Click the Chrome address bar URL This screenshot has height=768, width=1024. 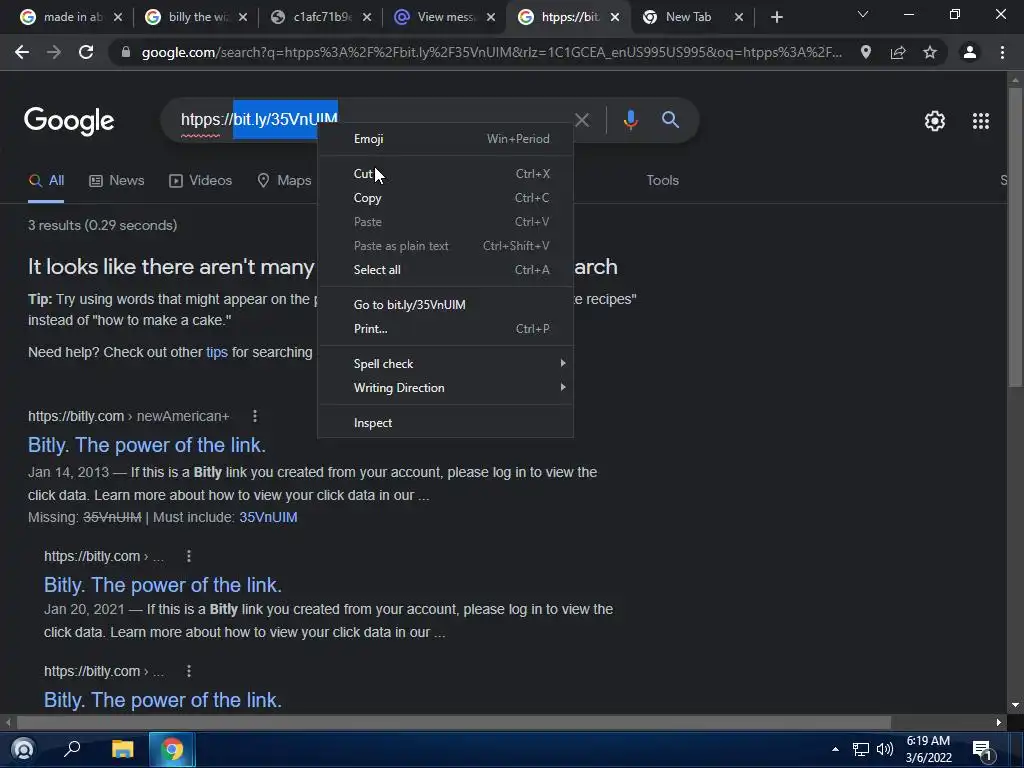click(x=491, y=52)
